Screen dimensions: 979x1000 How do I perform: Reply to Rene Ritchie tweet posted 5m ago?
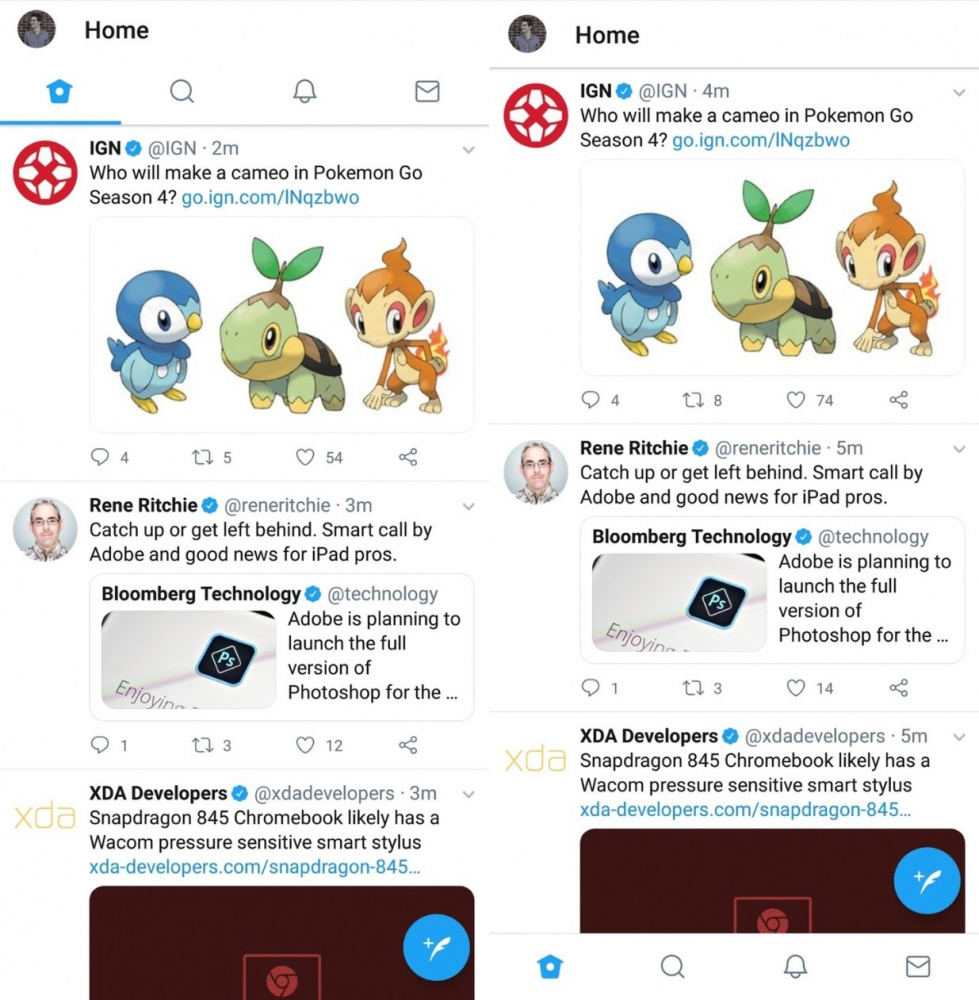click(x=591, y=688)
